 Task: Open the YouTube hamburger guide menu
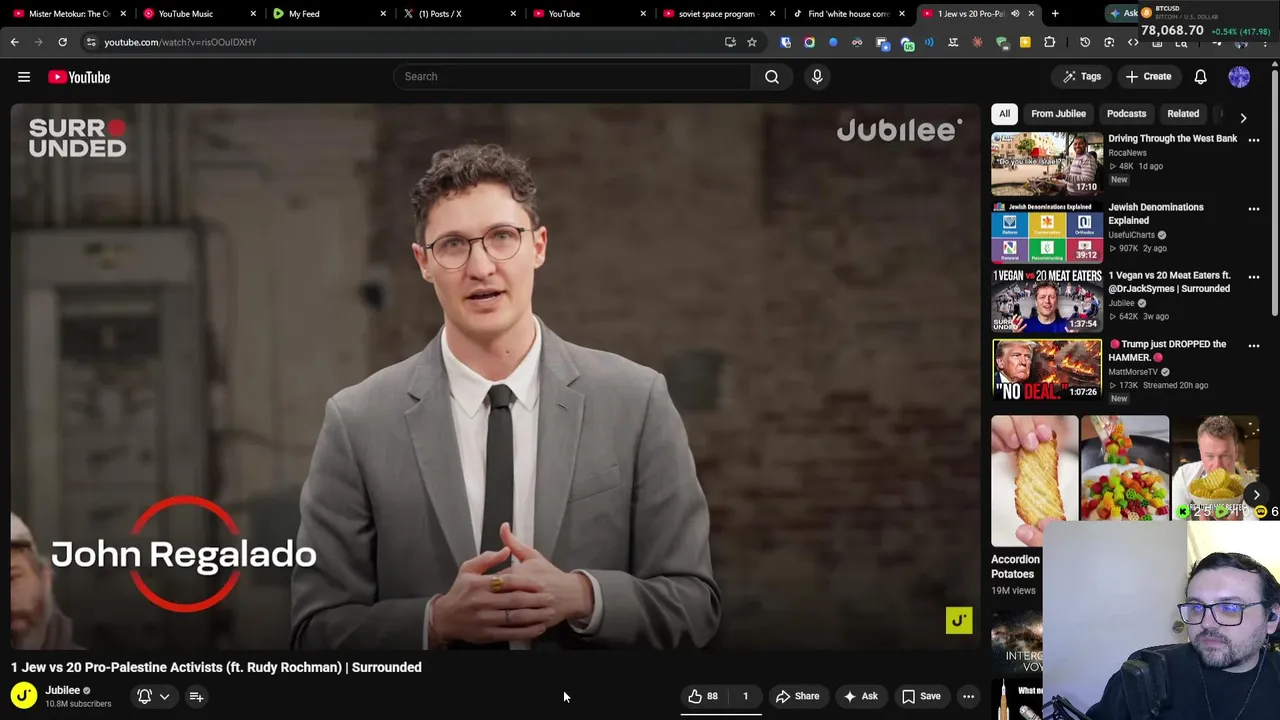(x=24, y=77)
